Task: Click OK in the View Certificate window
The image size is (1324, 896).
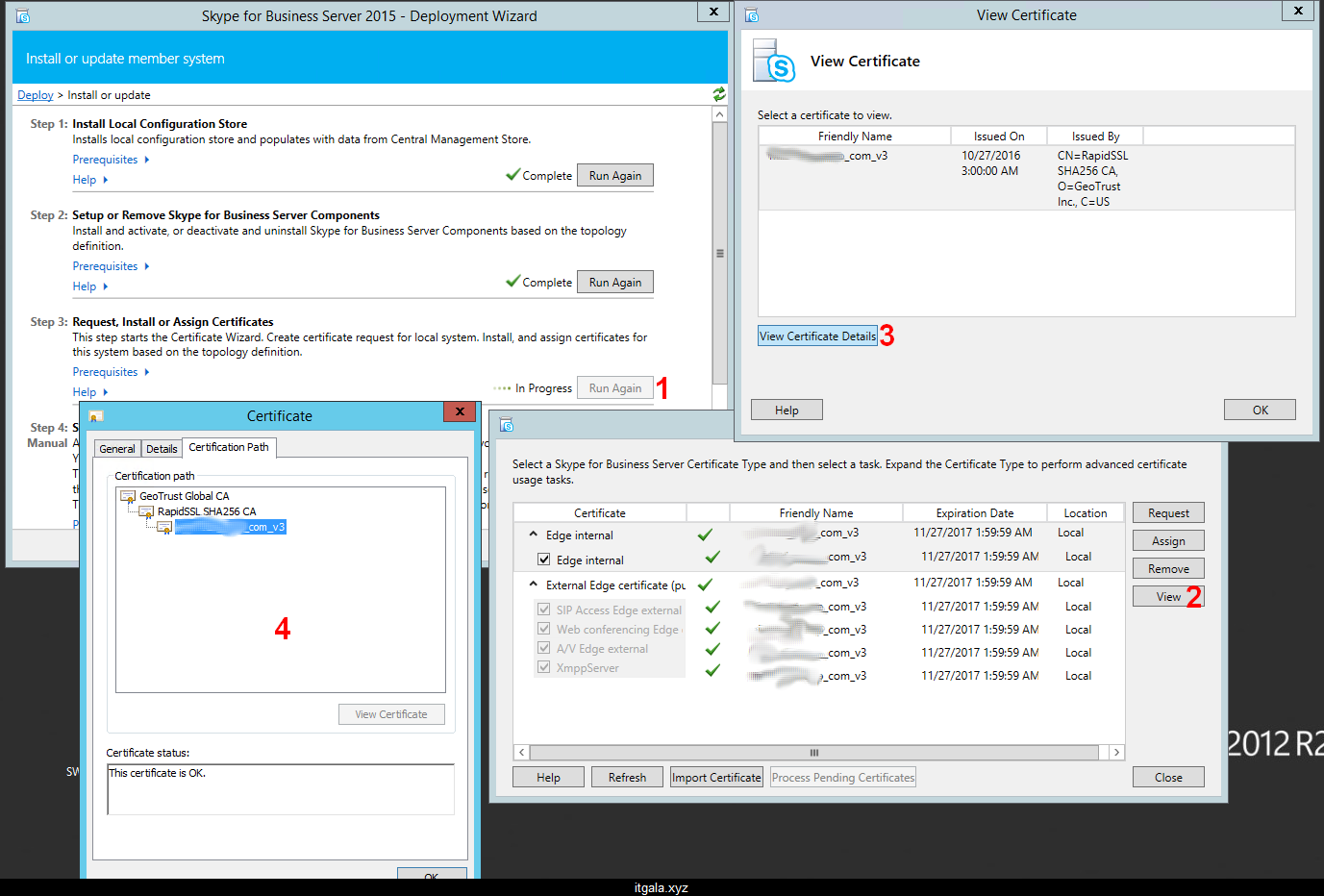Action: click(x=1260, y=411)
